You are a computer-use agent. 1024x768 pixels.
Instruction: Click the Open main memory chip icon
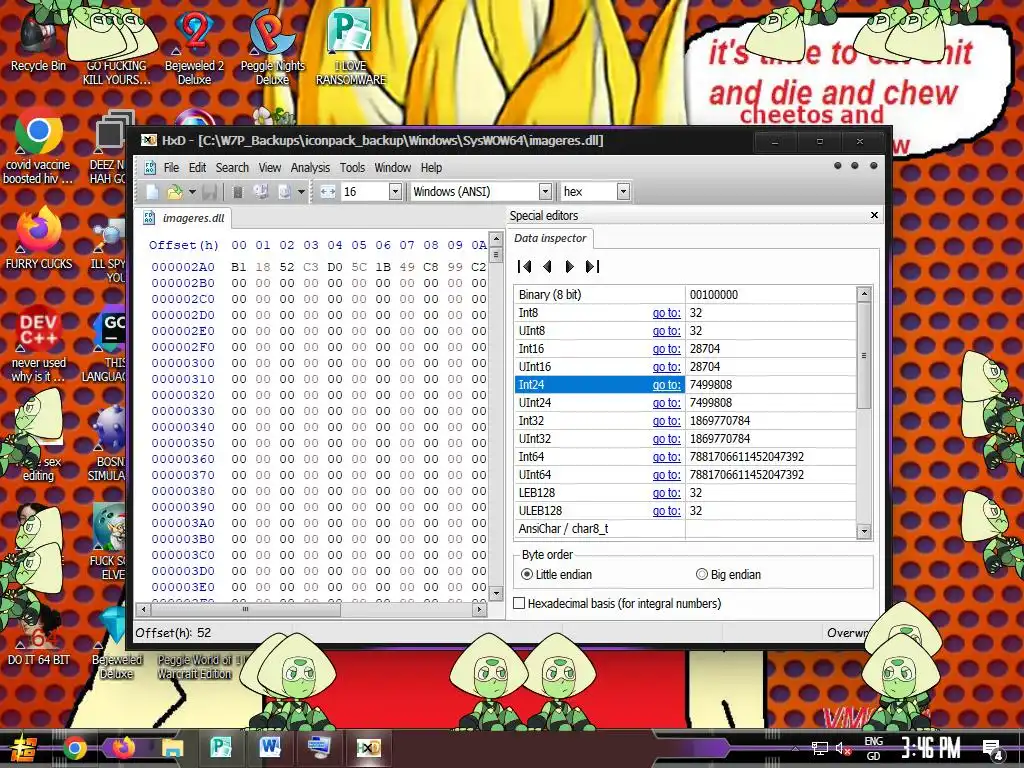click(238, 192)
